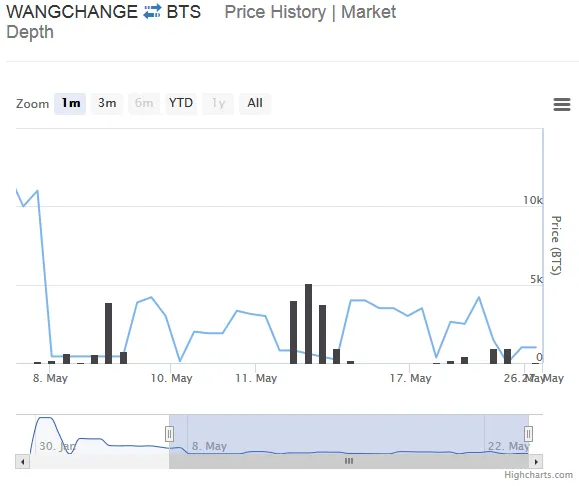The height and width of the screenshot is (486, 579).
Task: Select the 1m zoom range
Action: tap(70, 103)
